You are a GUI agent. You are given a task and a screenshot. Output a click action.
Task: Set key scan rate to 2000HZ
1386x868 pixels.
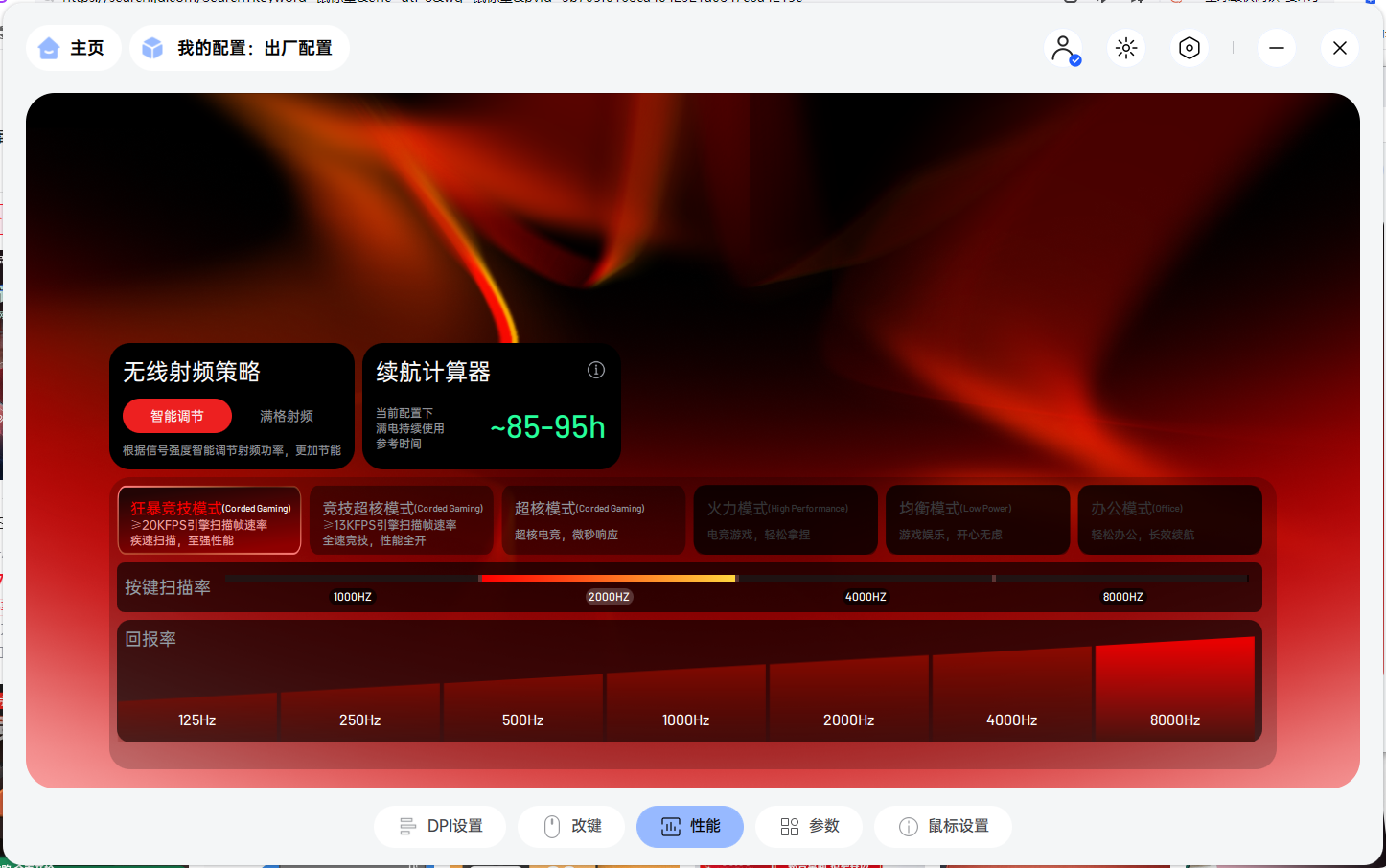click(x=609, y=597)
